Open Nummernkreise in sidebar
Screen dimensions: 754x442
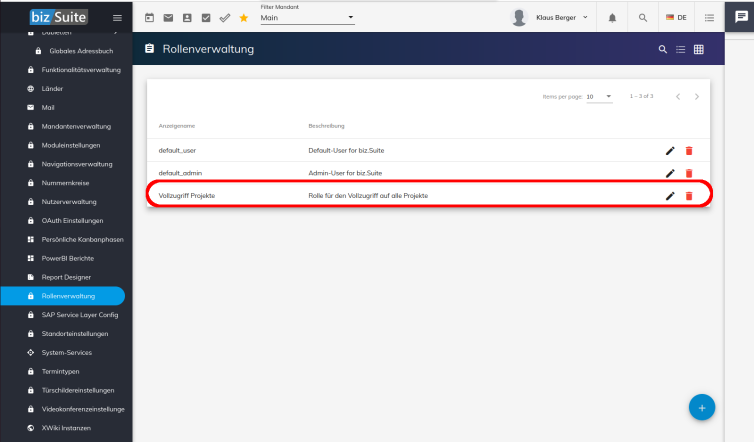pos(65,183)
